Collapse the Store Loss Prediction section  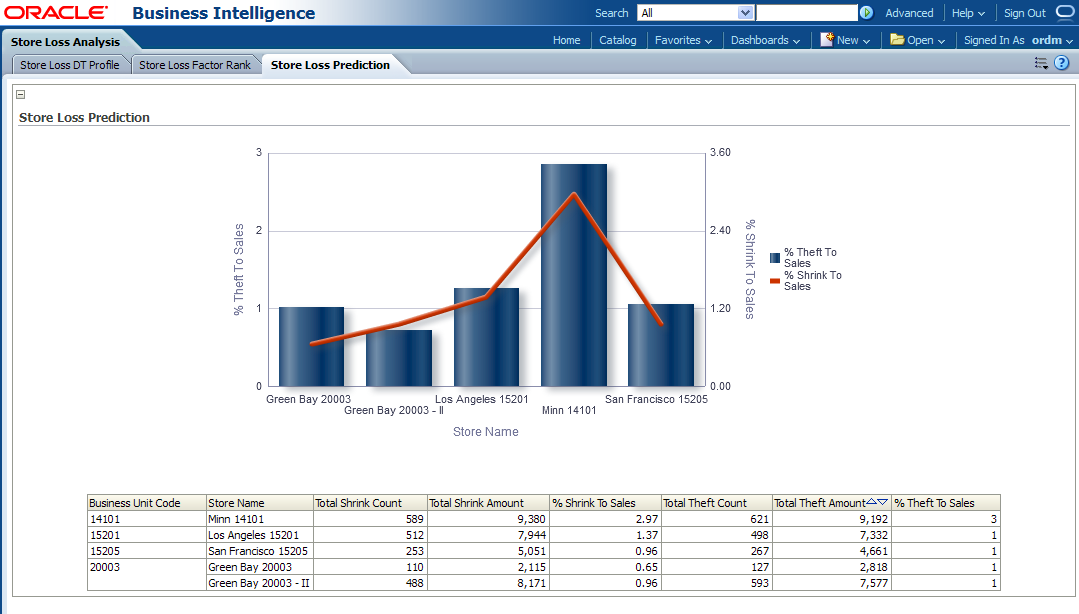(21, 94)
